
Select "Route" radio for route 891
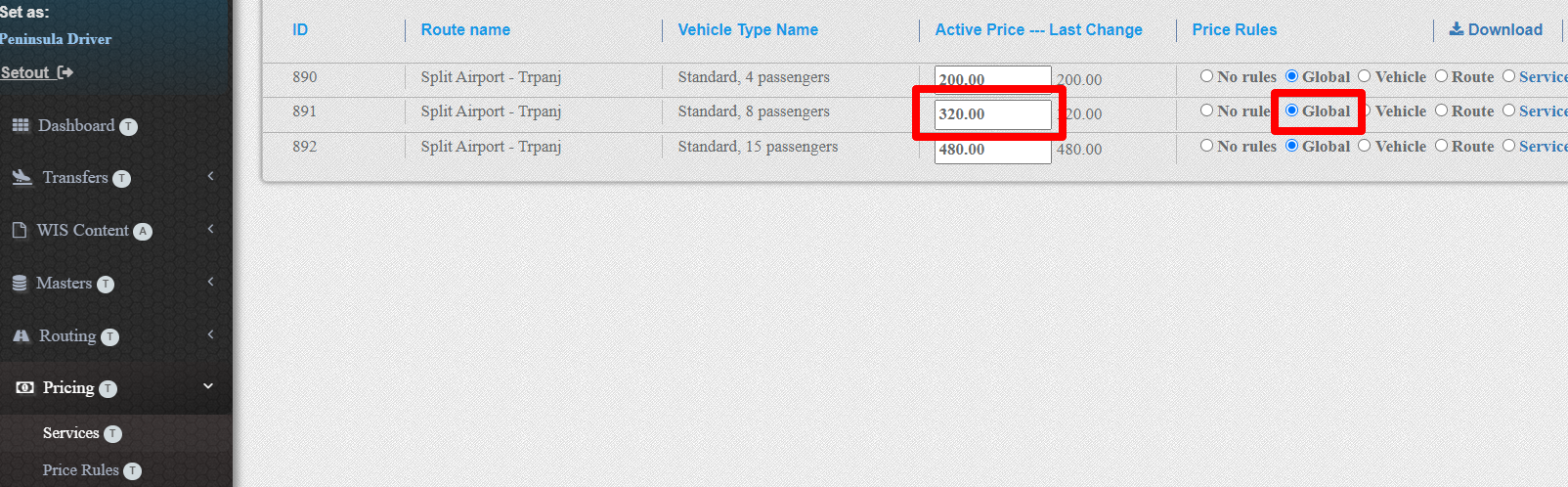point(1441,111)
